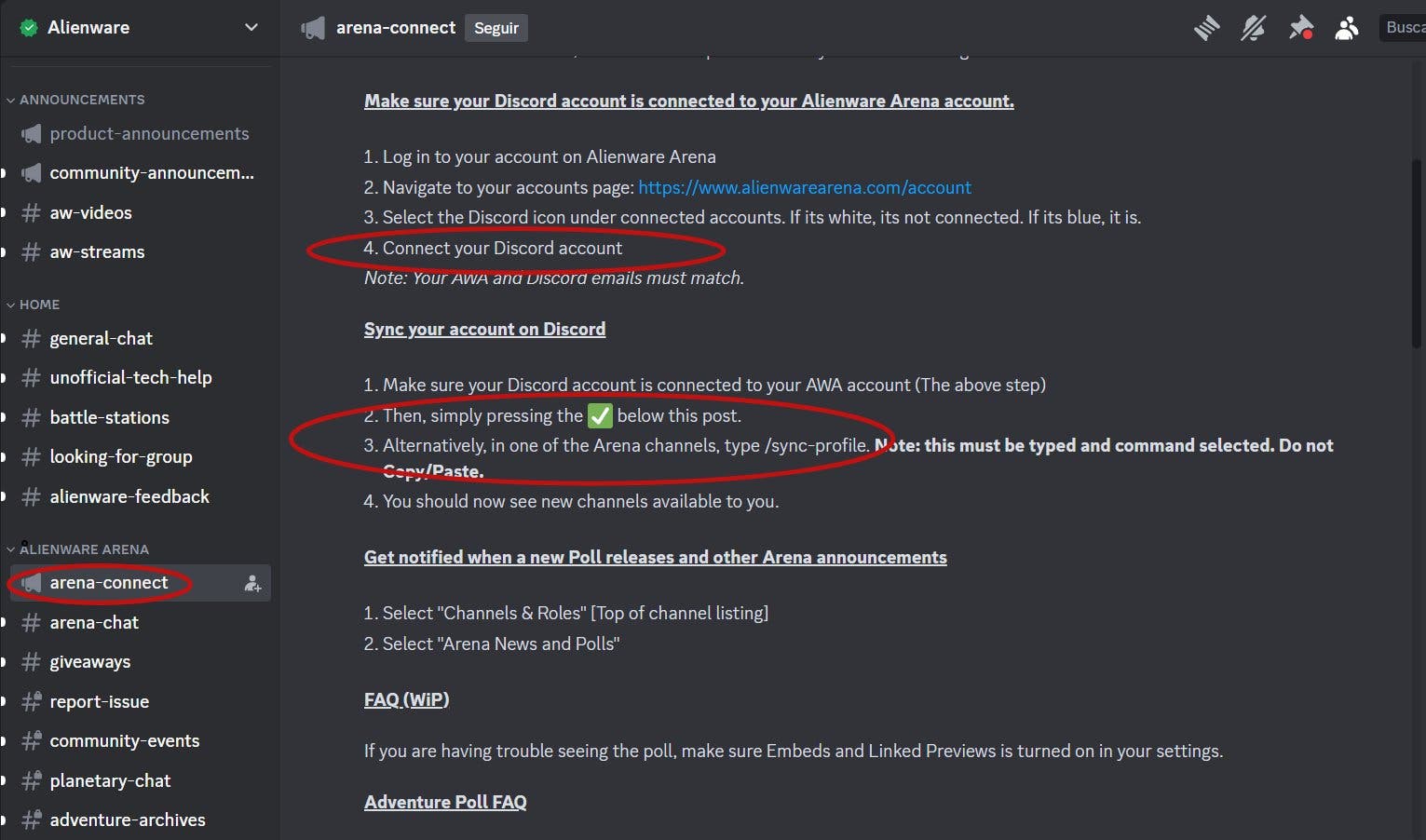The width and height of the screenshot is (1426, 840).
Task: Open the Threads icon in header
Action: [1206, 28]
